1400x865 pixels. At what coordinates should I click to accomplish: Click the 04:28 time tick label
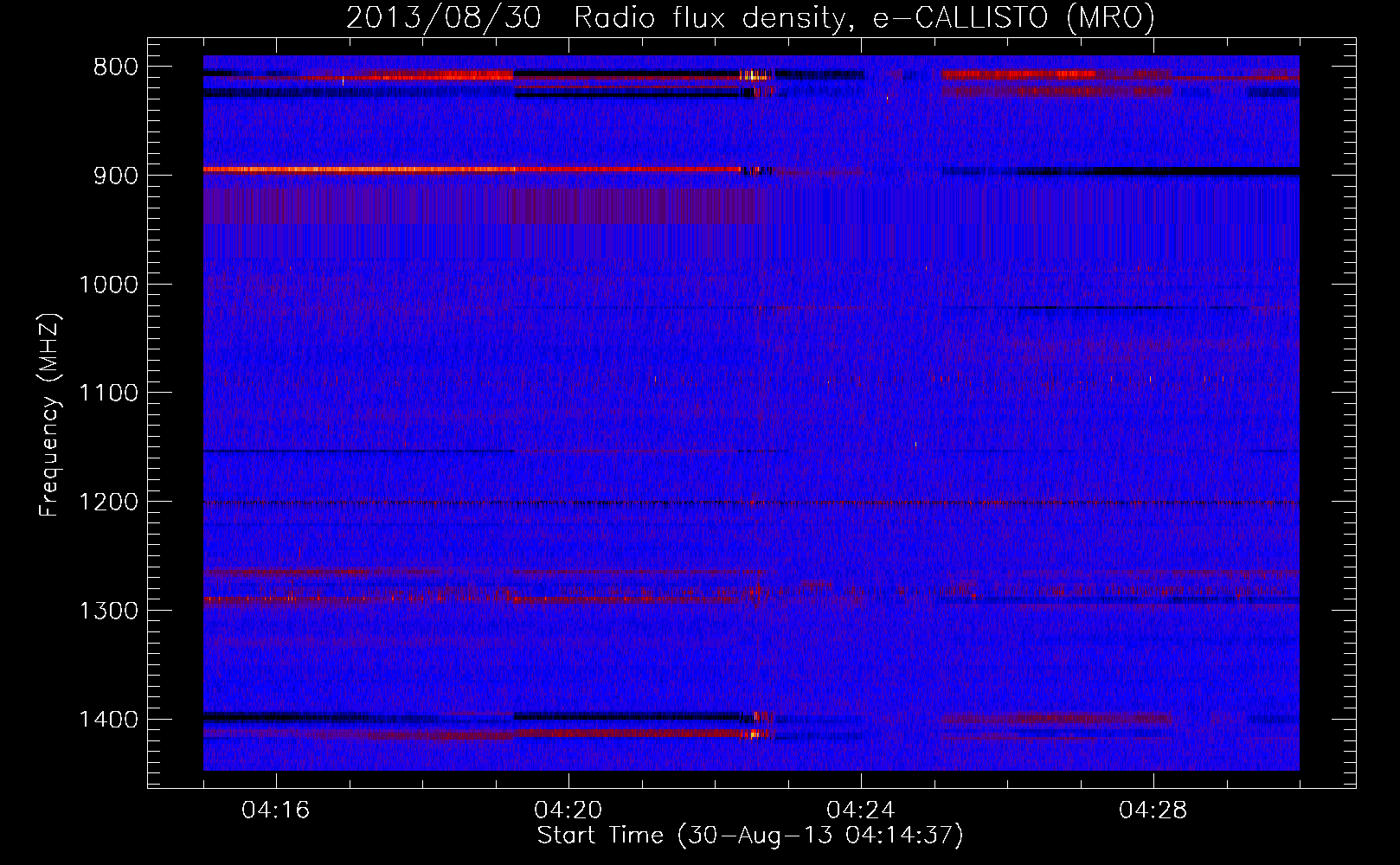[x=1153, y=811]
